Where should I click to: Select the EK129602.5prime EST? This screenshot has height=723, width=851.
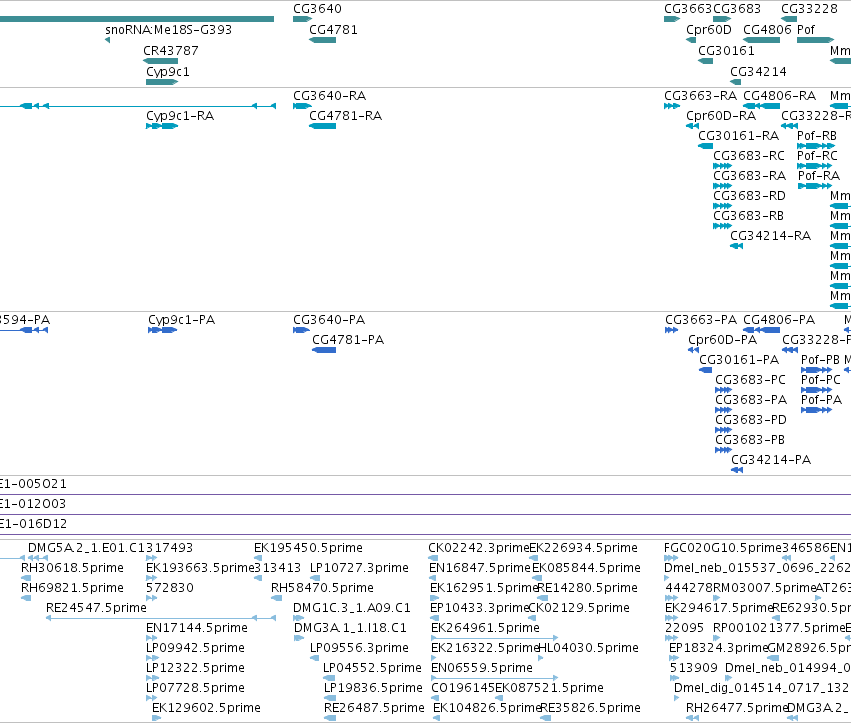coord(156,718)
